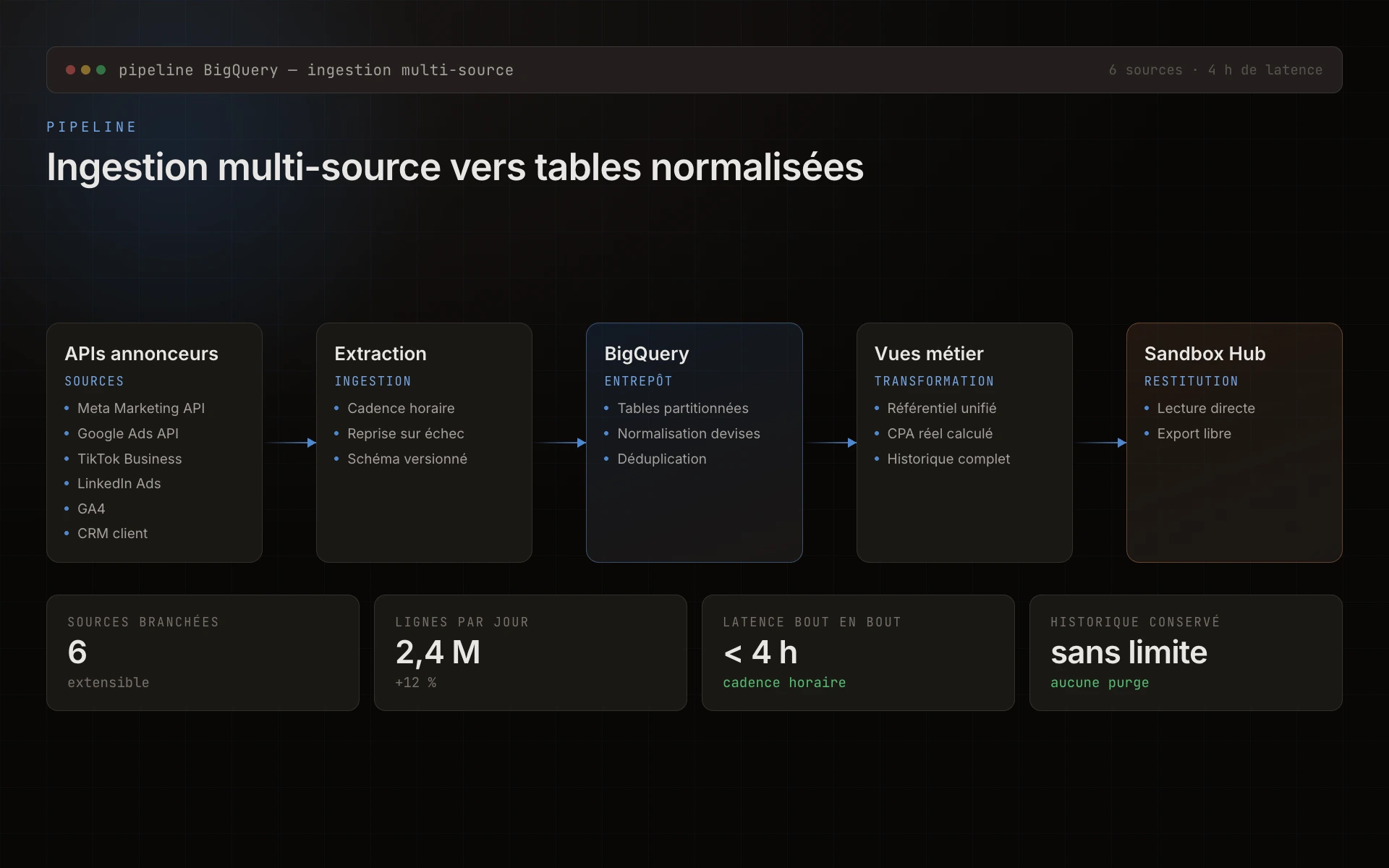The width and height of the screenshot is (1389, 868).
Task: Select 'Normalisation devises' bullet
Action: coord(689,433)
